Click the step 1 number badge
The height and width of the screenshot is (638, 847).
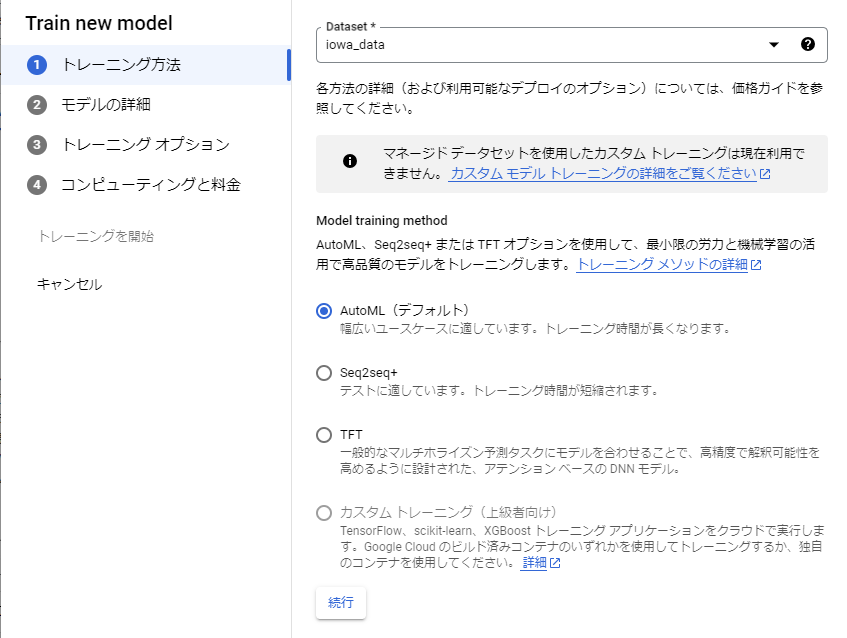[37, 65]
